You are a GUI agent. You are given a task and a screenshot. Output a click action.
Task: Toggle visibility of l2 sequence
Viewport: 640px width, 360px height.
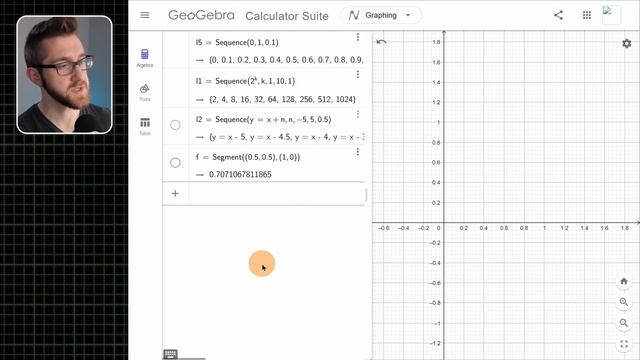click(175, 125)
